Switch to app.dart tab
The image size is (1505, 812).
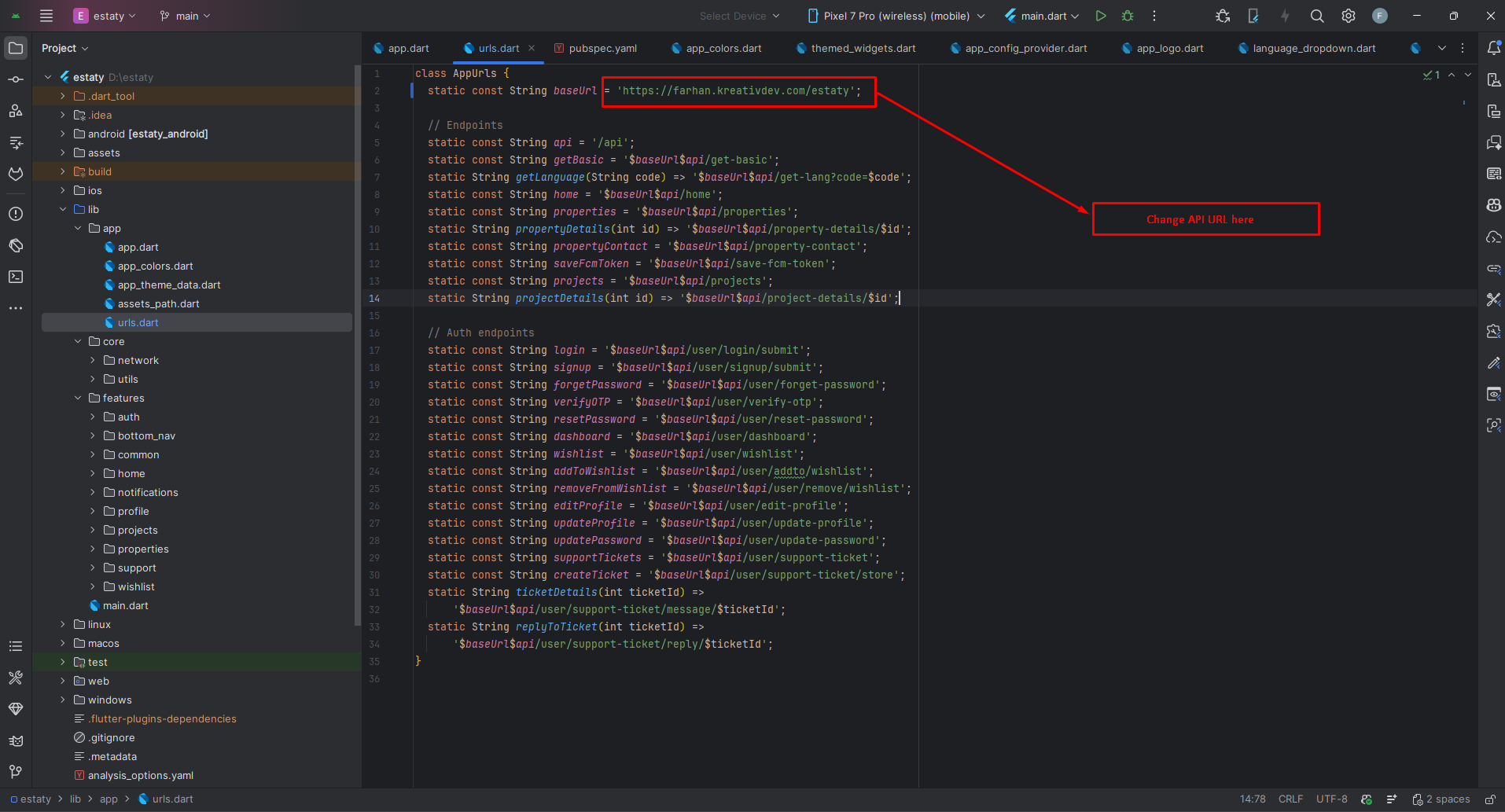tap(401, 48)
